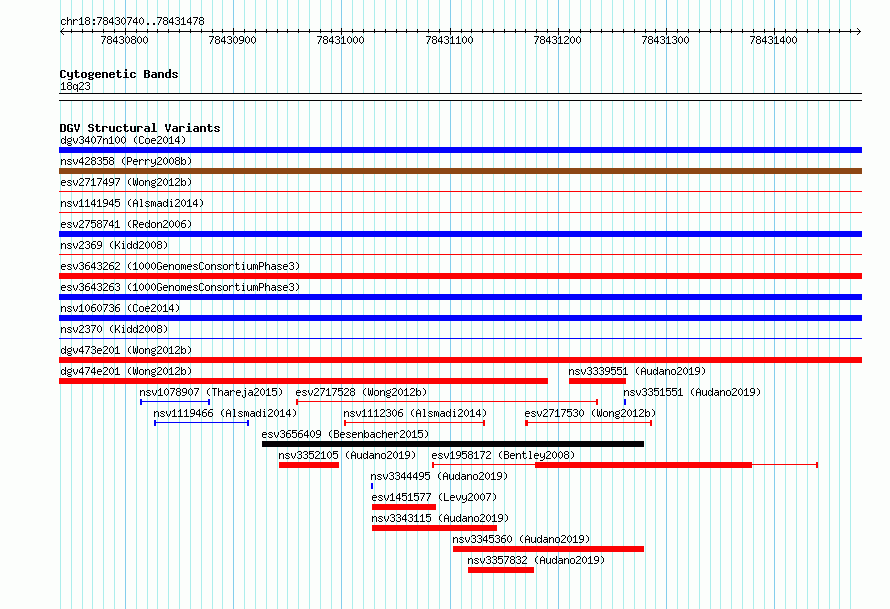The width and height of the screenshot is (890, 609).
Task: Click the ruler's left arrow end
Action: 62,31
